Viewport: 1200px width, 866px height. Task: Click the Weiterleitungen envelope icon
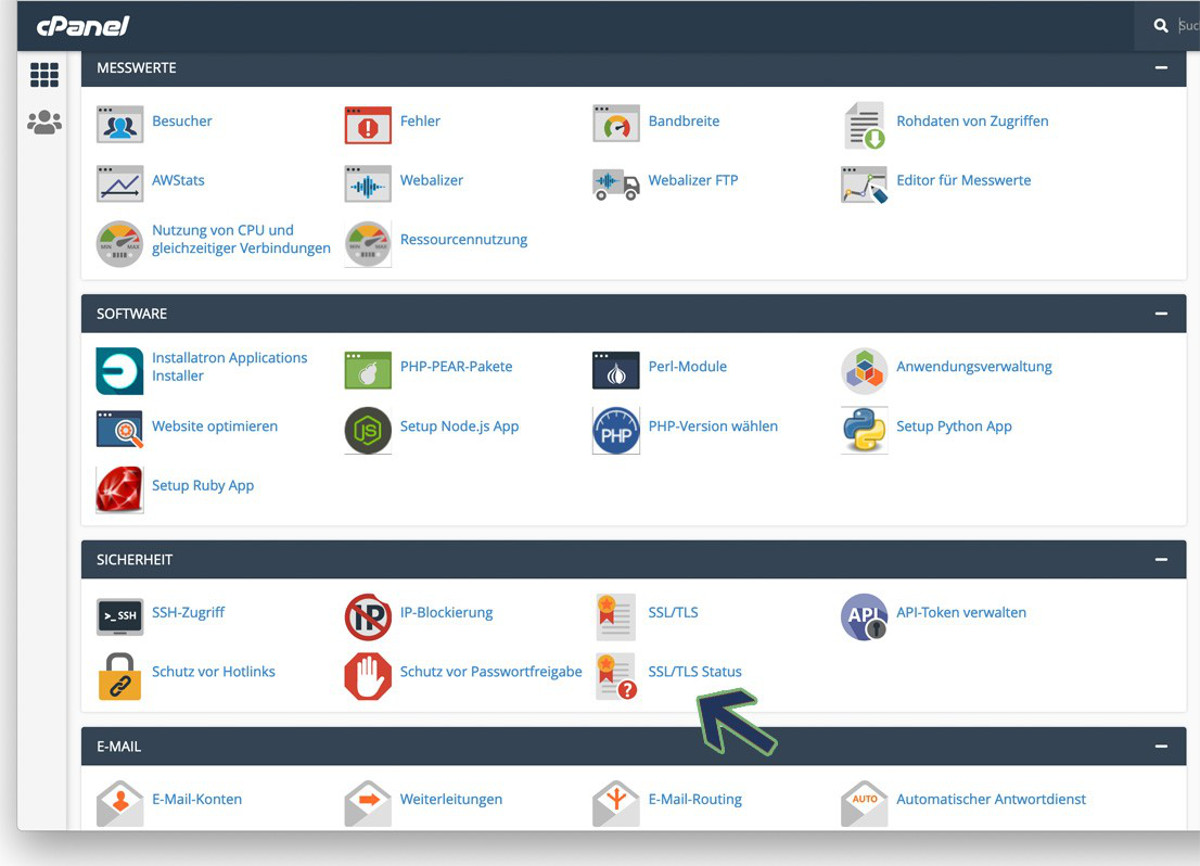point(368,804)
